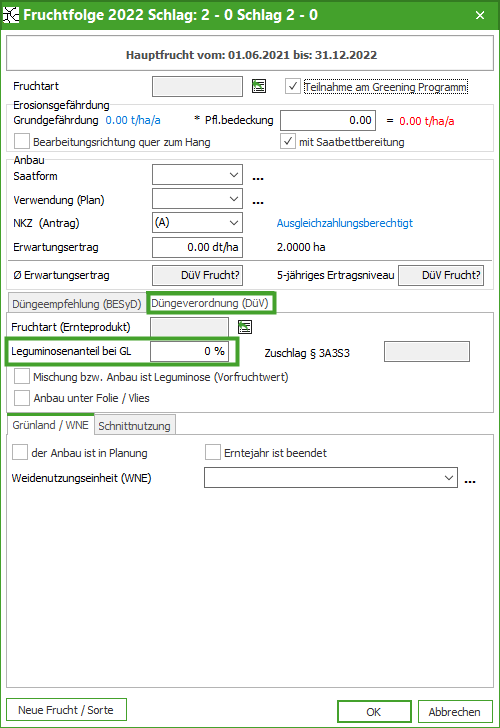Open the Fruchtart (Ernteprodukt) selection icon

point(245,327)
